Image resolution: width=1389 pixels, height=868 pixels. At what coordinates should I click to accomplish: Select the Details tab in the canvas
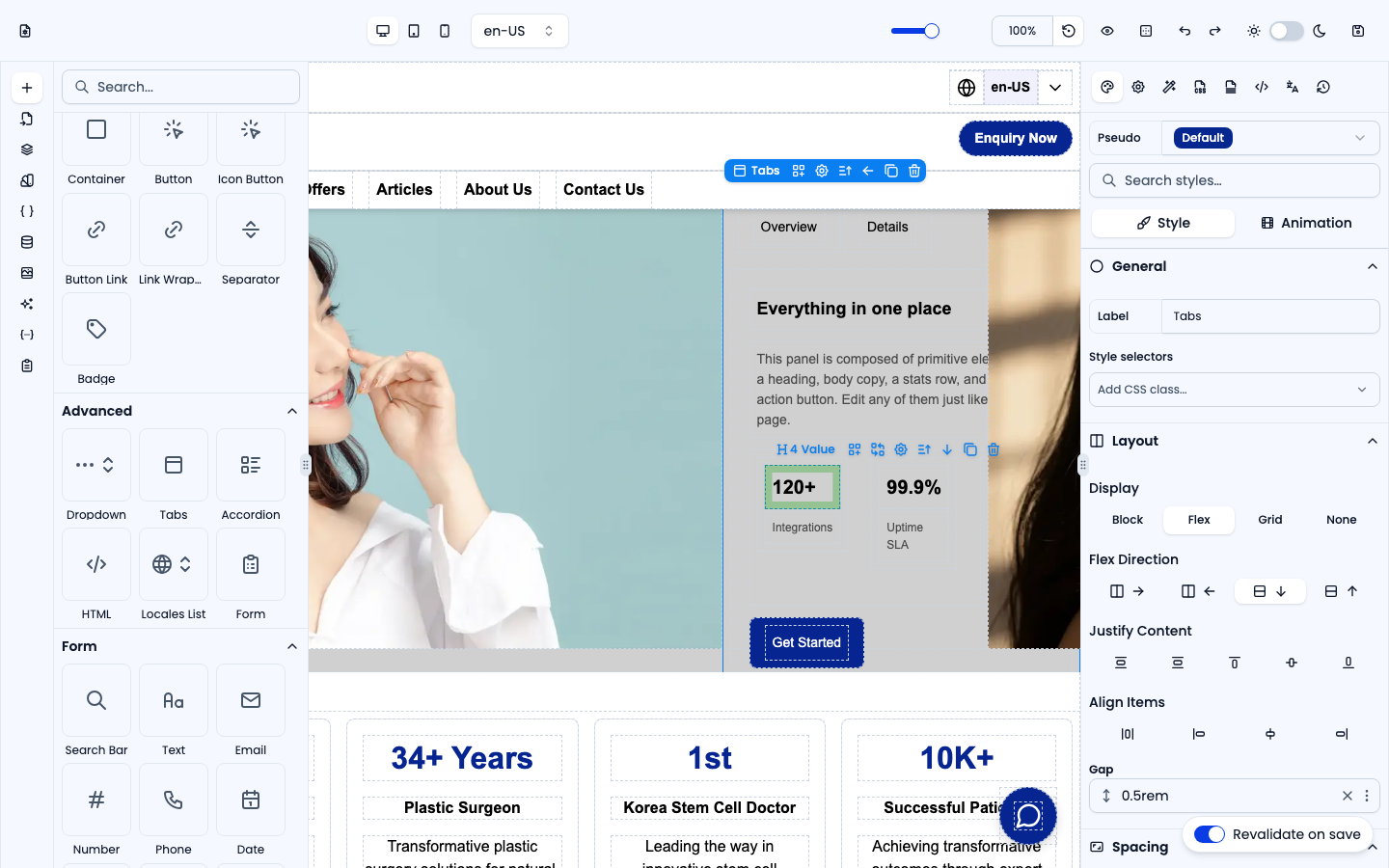[887, 227]
